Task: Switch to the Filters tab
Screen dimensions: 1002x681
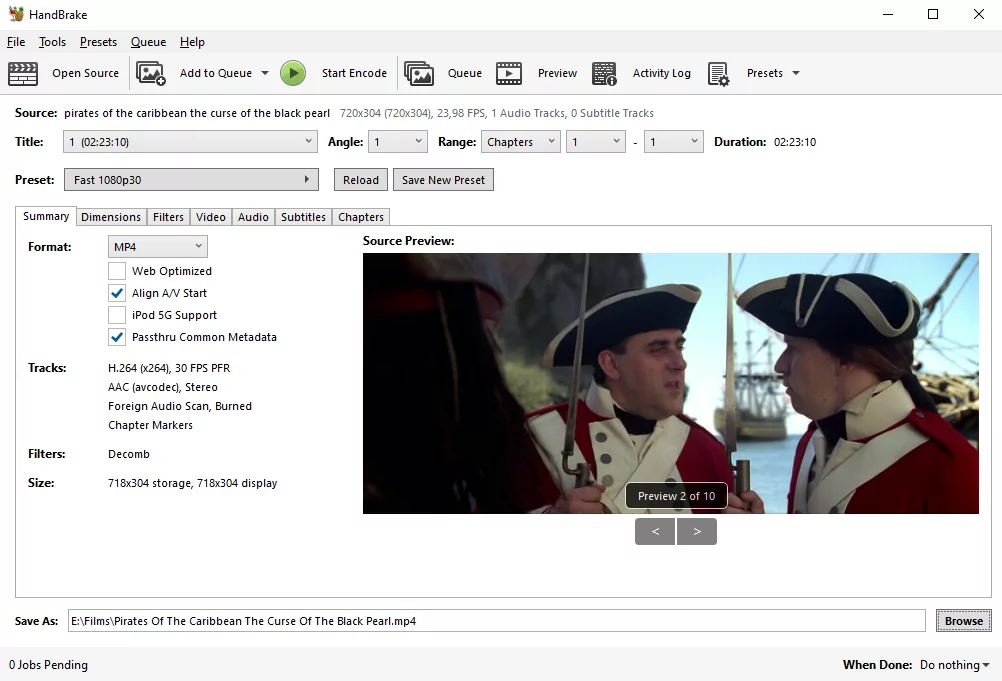Action: click(x=168, y=217)
